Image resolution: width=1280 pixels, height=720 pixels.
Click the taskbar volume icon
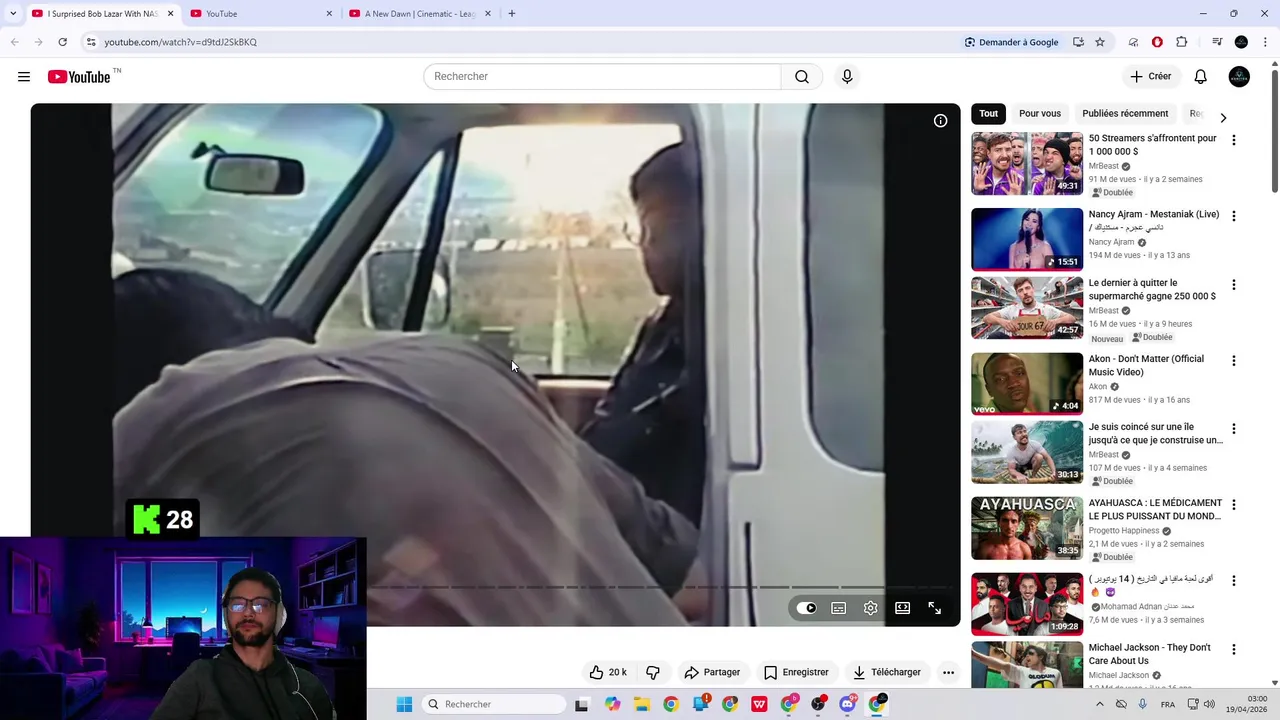point(1209,704)
